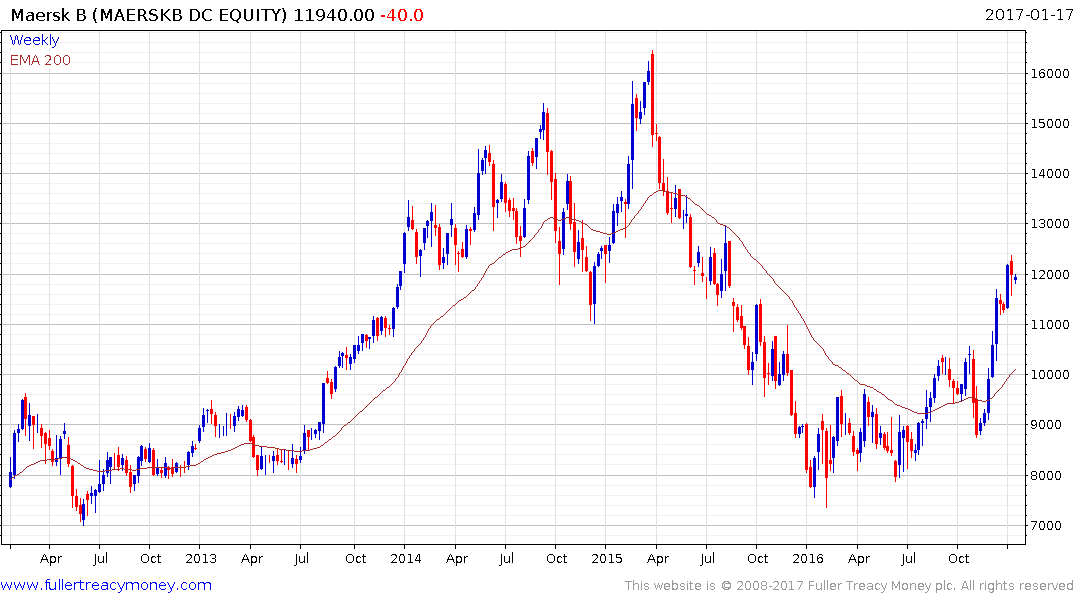Click the blue 'Weekly' interval label
Image resolution: width=1075 pixels, height=600 pixels.
(x=34, y=40)
